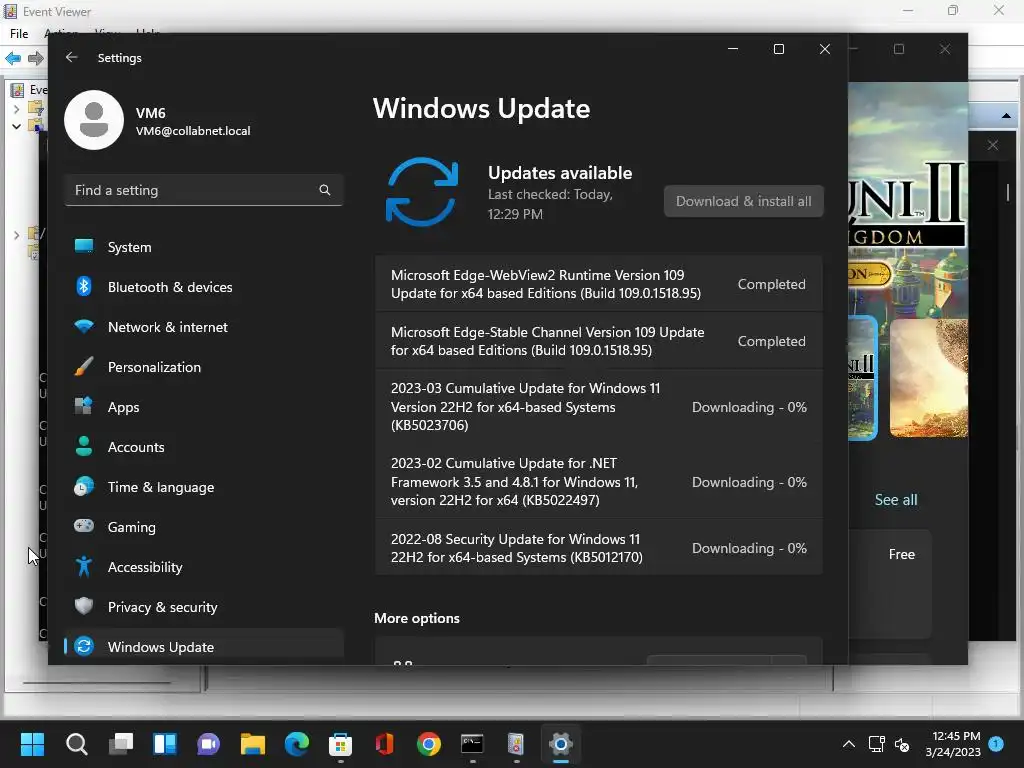
Task: Open Network & internet settings
Action: pyautogui.click(x=204, y=327)
